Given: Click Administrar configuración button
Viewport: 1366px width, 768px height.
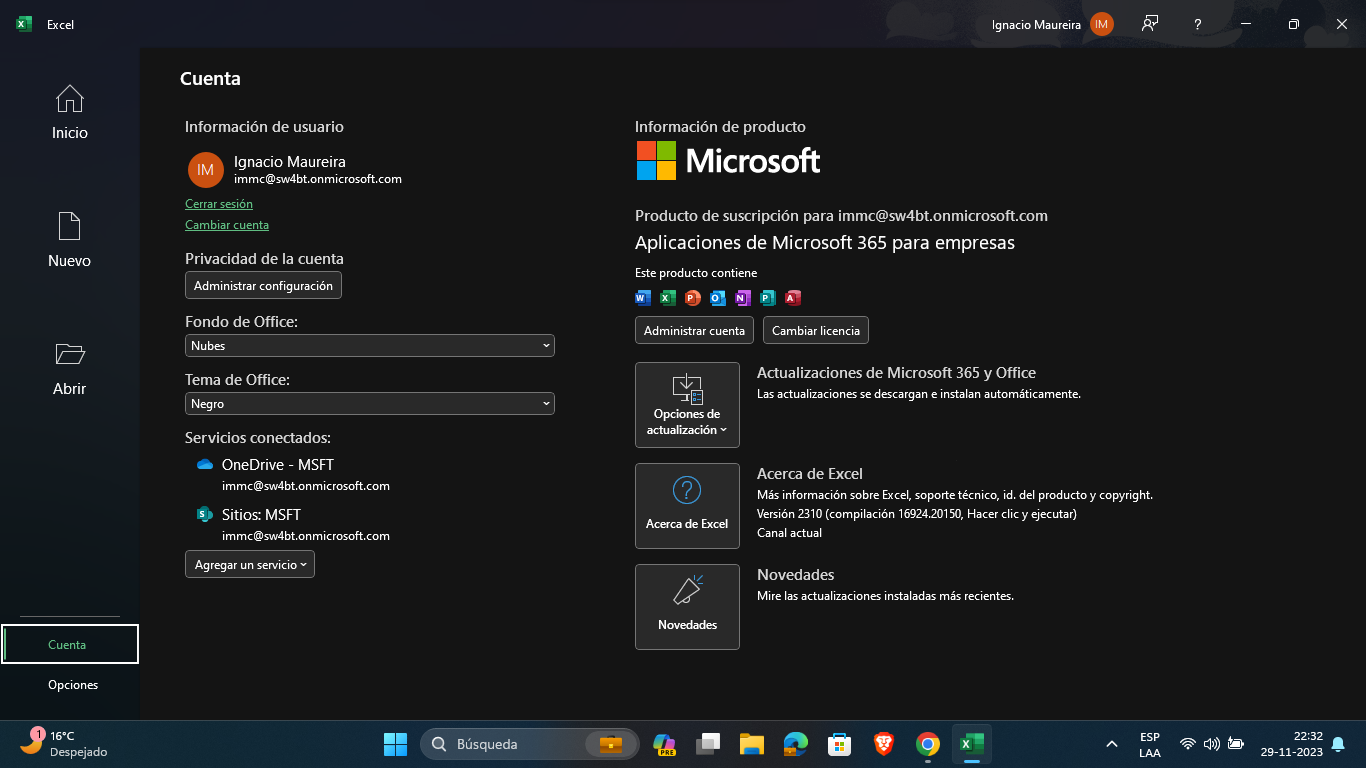Looking at the screenshot, I should pyautogui.click(x=263, y=285).
